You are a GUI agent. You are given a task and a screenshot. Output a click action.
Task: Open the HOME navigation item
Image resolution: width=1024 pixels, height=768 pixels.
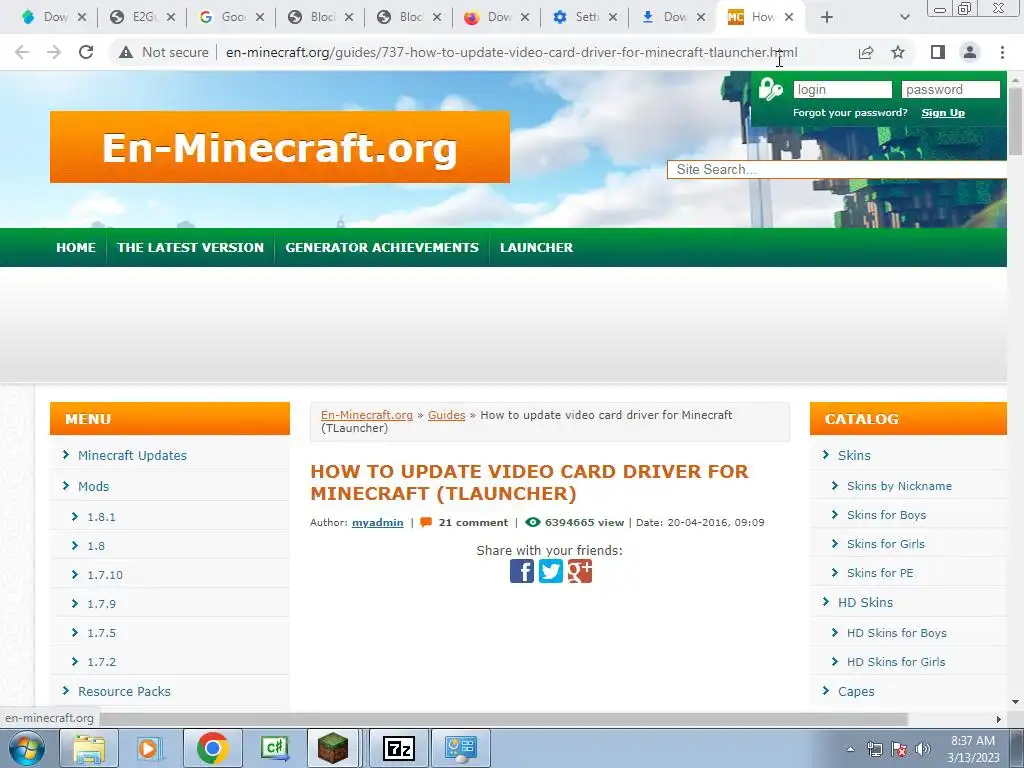(76, 248)
